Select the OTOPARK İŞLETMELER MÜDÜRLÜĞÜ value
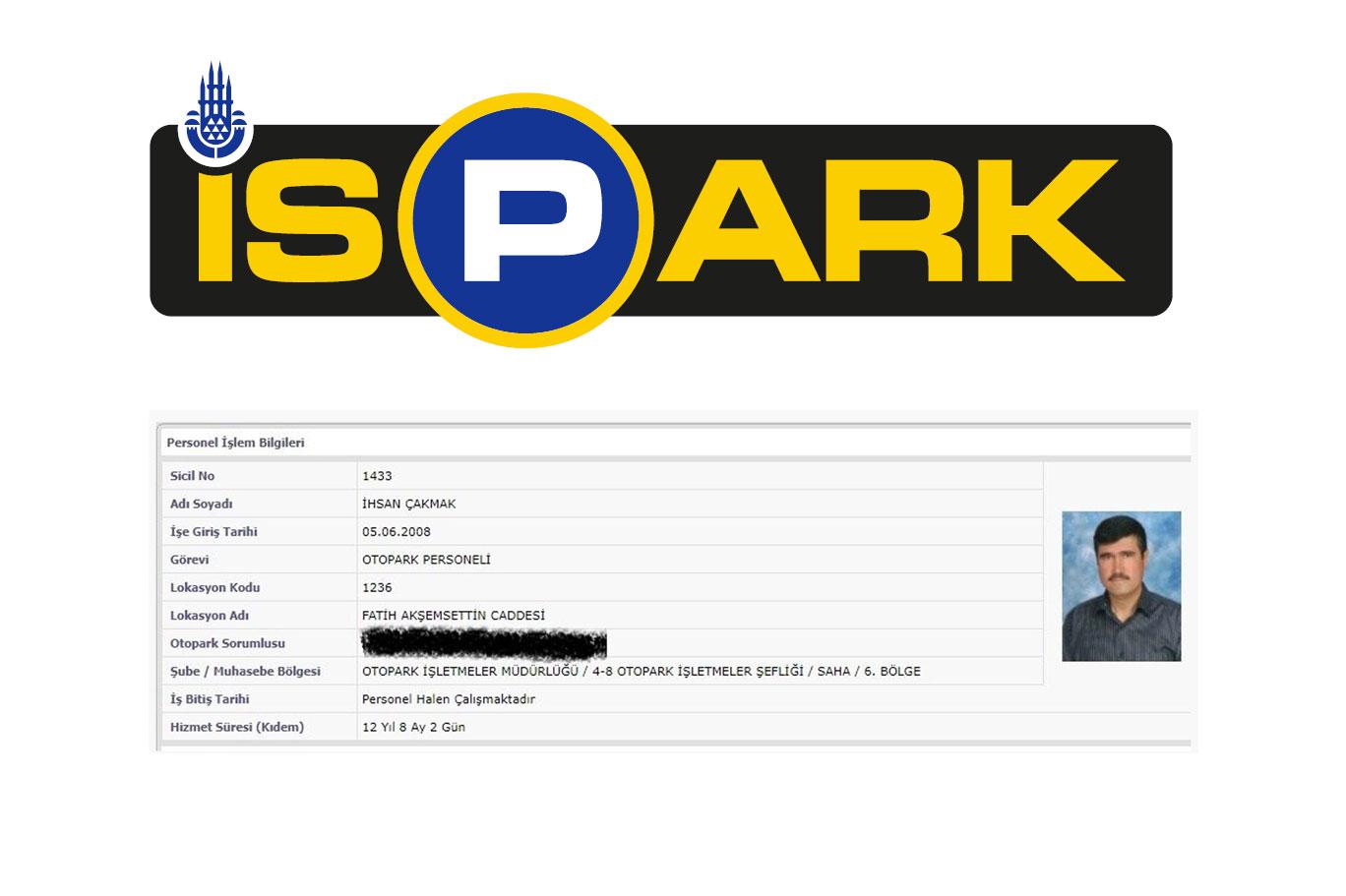Screen dimensions: 1346x896 (642, 671)
